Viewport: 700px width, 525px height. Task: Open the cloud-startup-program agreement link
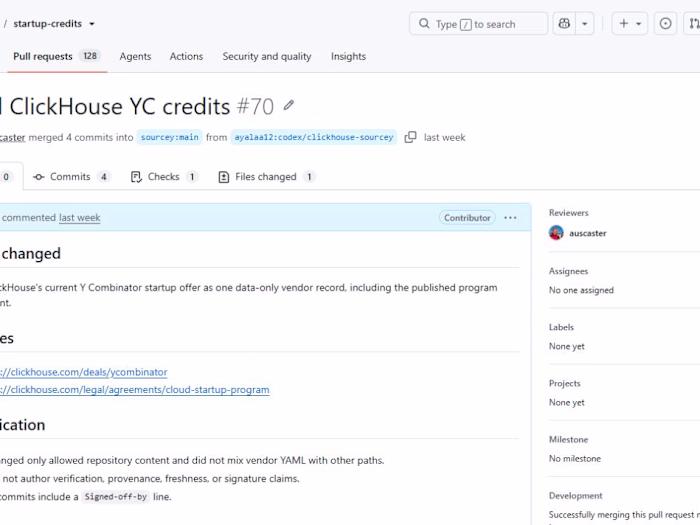tap(134, 389)
